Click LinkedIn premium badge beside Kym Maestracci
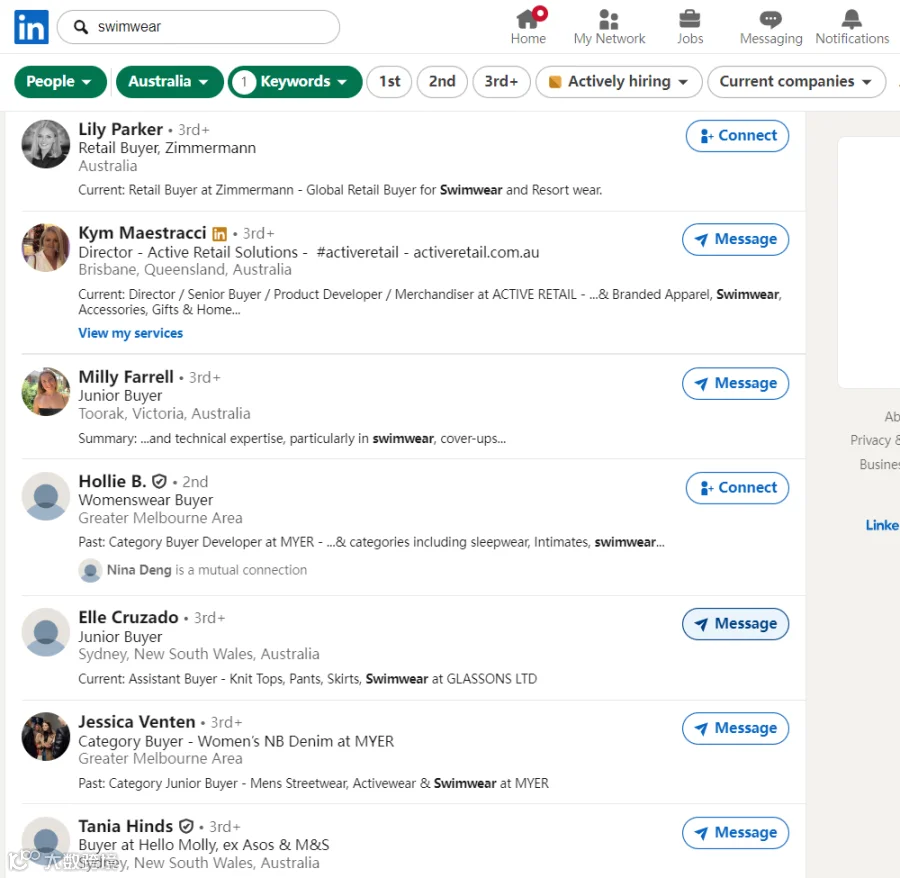 tap(219, 234)
